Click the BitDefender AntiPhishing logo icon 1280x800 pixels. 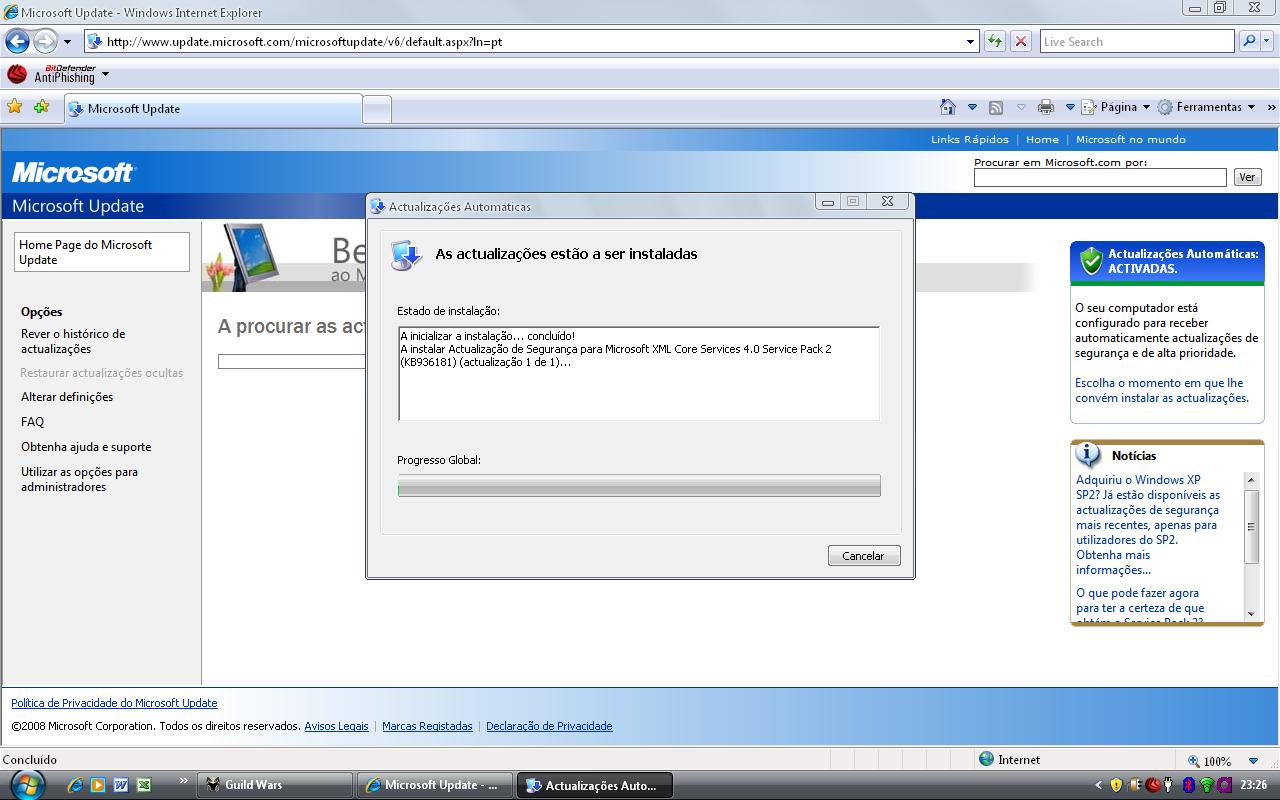click(17, 74)
